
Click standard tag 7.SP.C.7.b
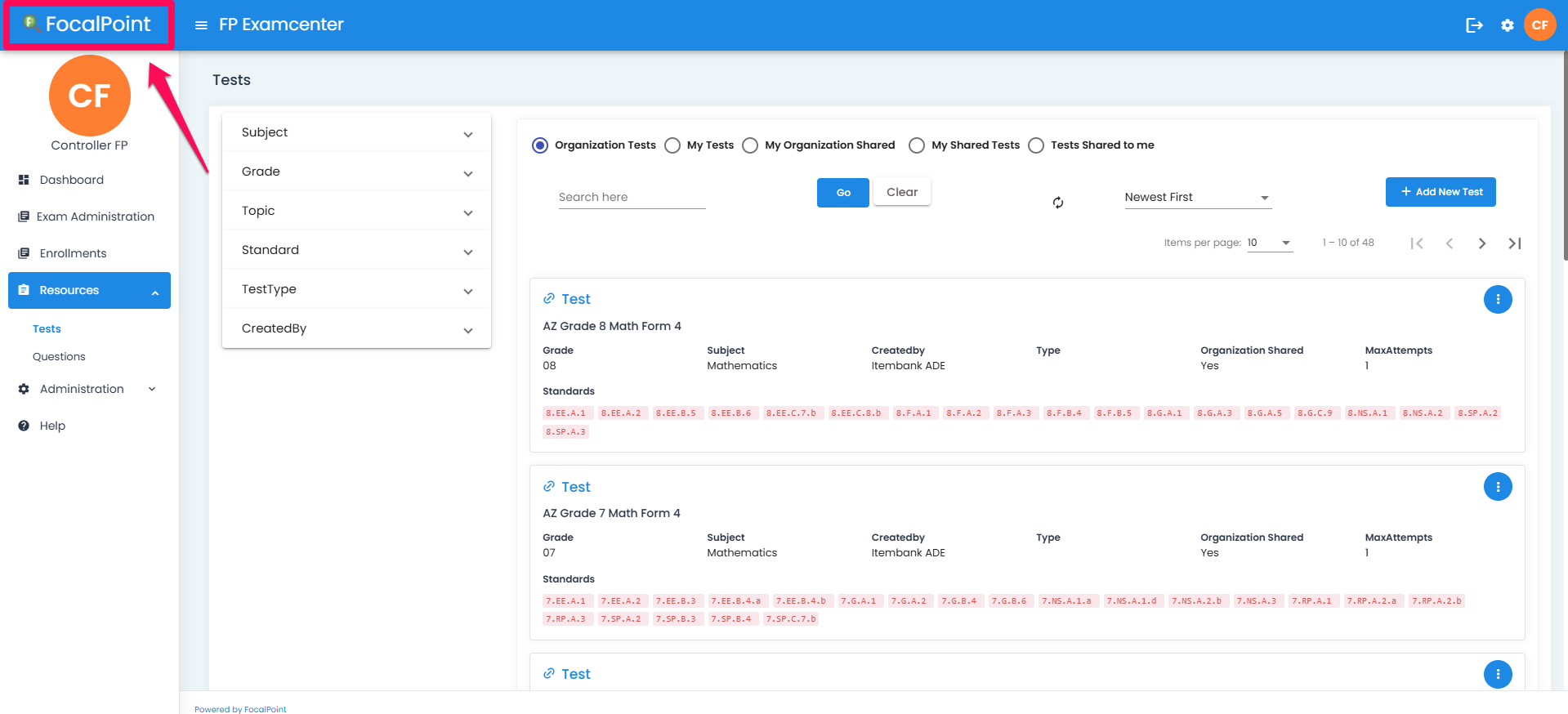tap(791, 619)
